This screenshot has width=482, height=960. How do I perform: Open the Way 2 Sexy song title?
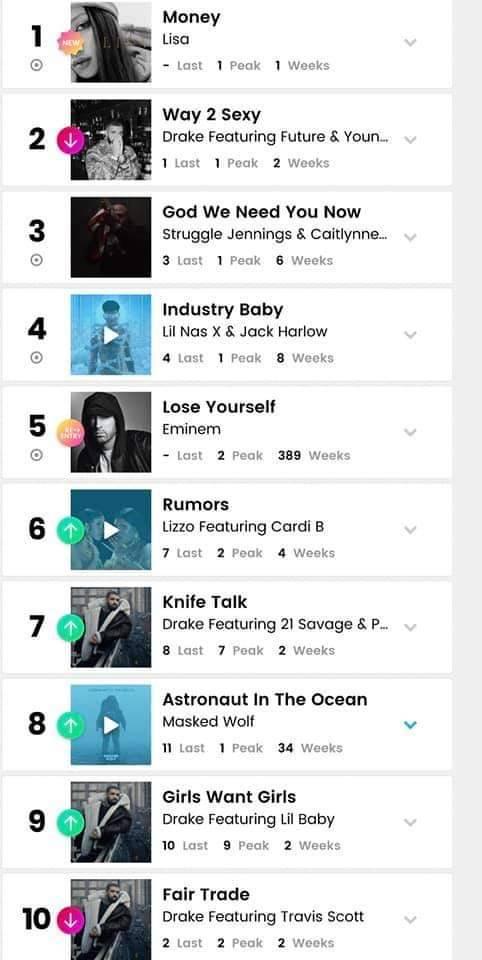[211, 115]
